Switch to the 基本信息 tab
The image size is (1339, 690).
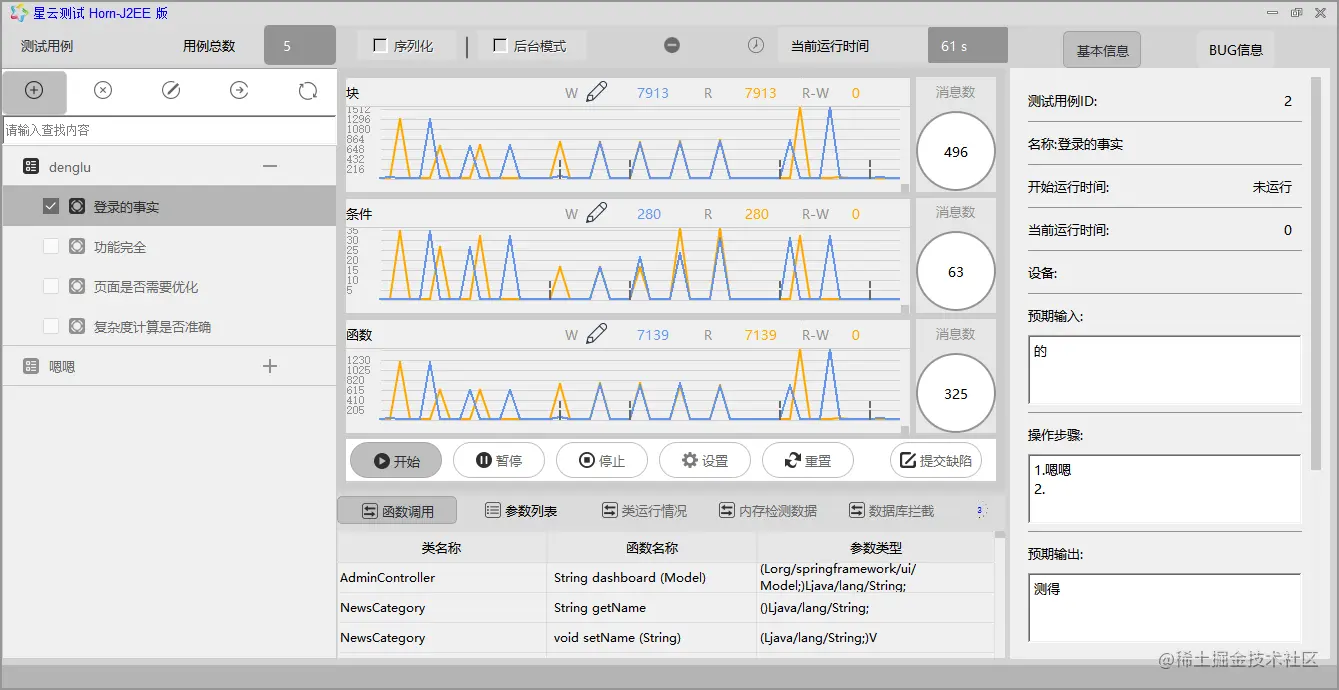(x=1102, y=50)
